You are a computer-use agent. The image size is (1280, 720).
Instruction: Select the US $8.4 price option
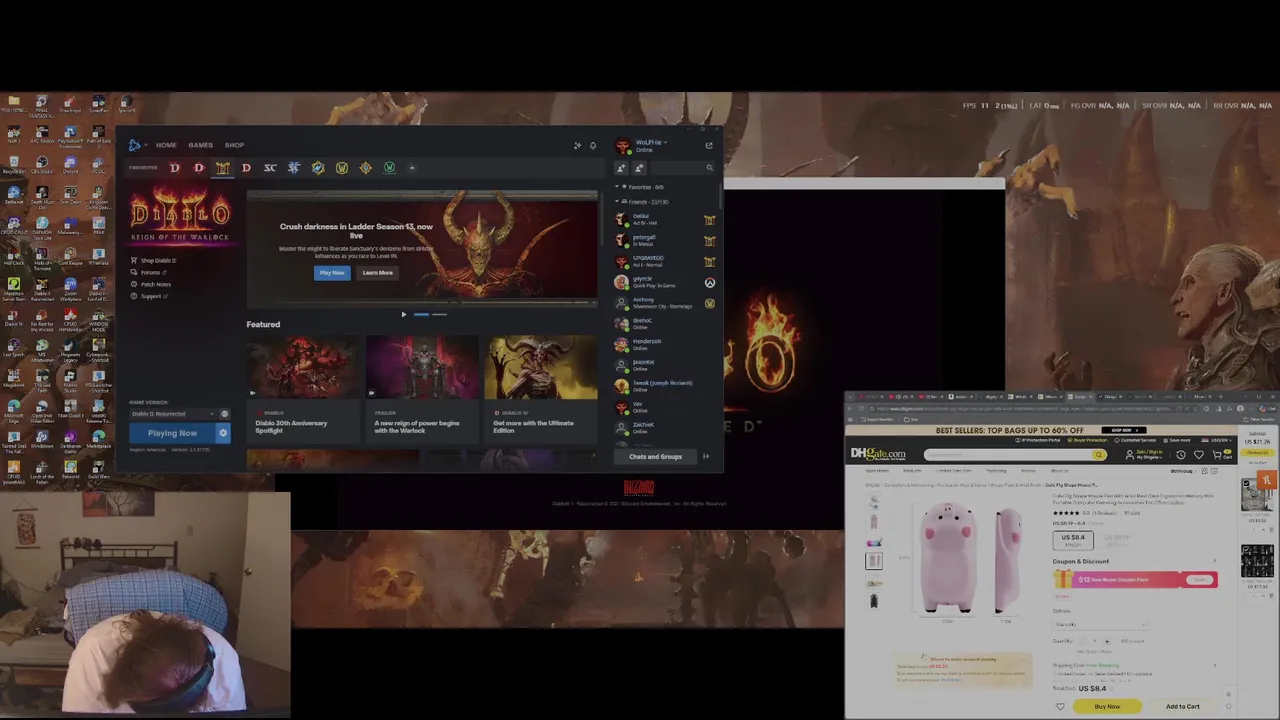1072,539
